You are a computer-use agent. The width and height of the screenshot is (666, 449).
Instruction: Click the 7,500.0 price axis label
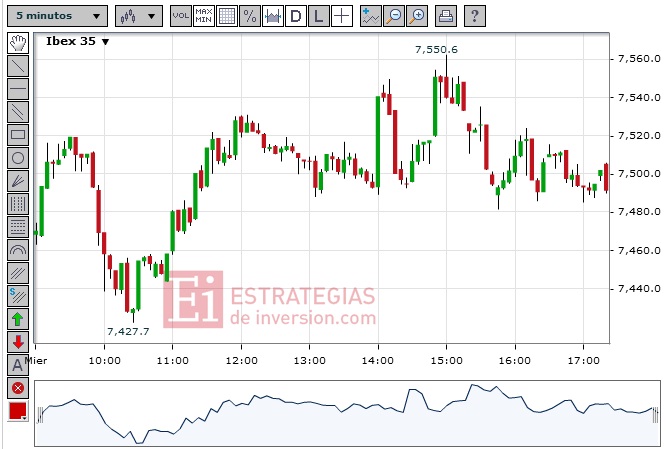(639, 174)
